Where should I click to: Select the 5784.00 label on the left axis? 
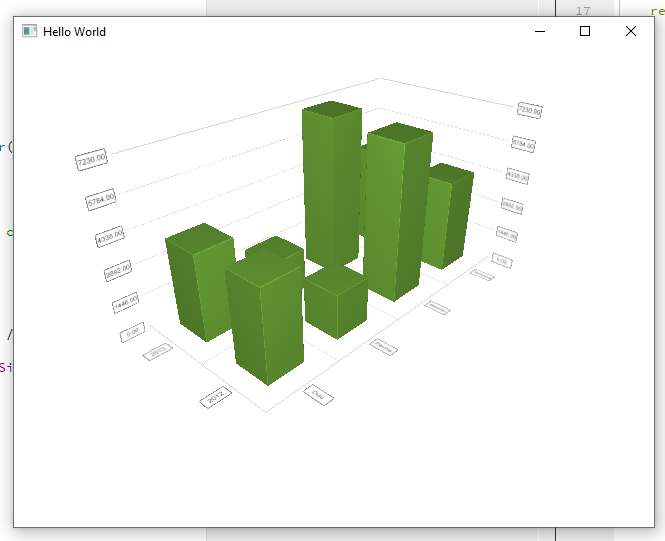coord(101,199)
